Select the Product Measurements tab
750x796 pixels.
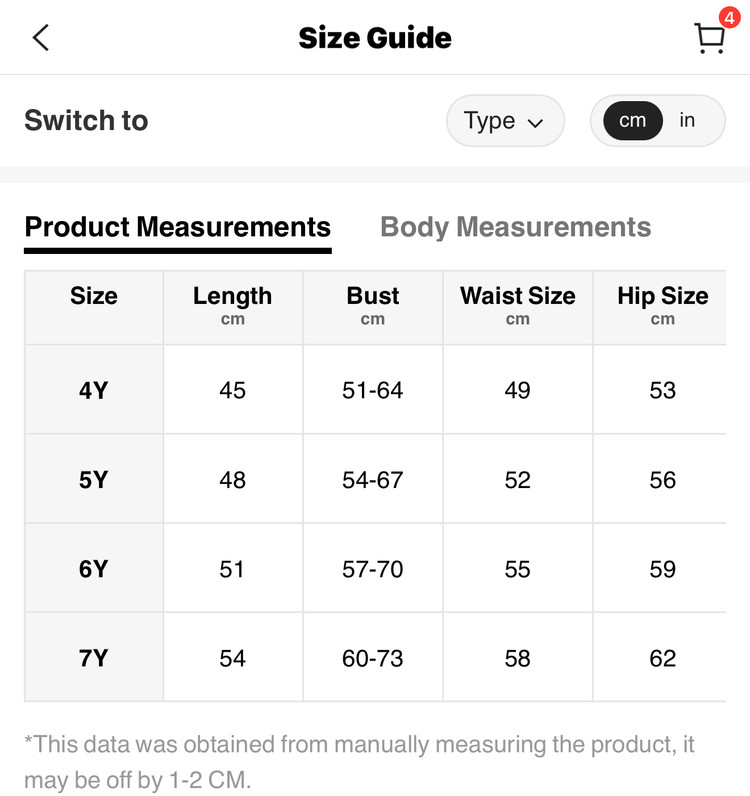[x=178, y=227]
